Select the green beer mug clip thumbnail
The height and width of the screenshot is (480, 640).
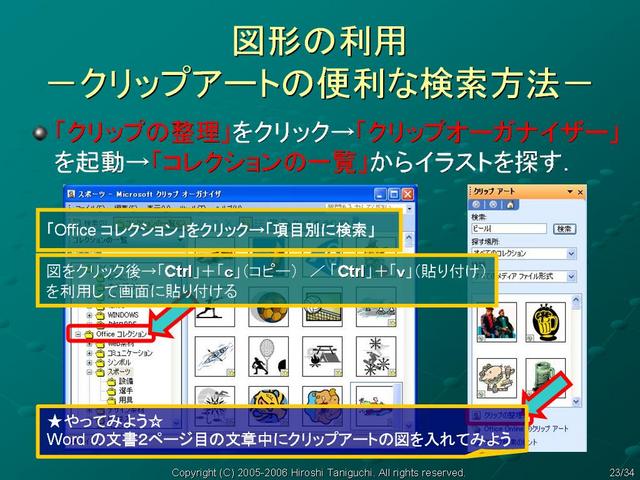(546, 378)
